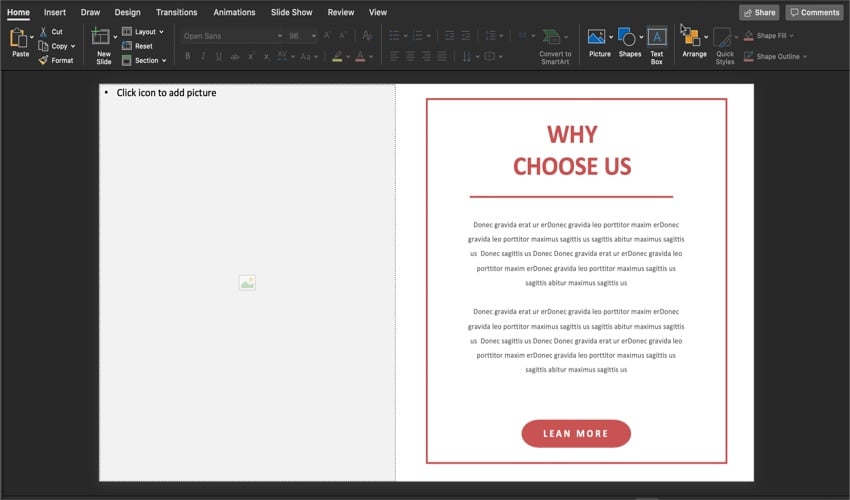Click the Cut scissors icon
The image size is (850, 500).
43,32
